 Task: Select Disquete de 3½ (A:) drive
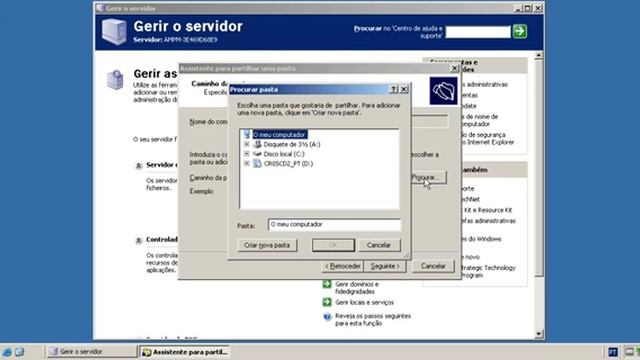(292, 144)
